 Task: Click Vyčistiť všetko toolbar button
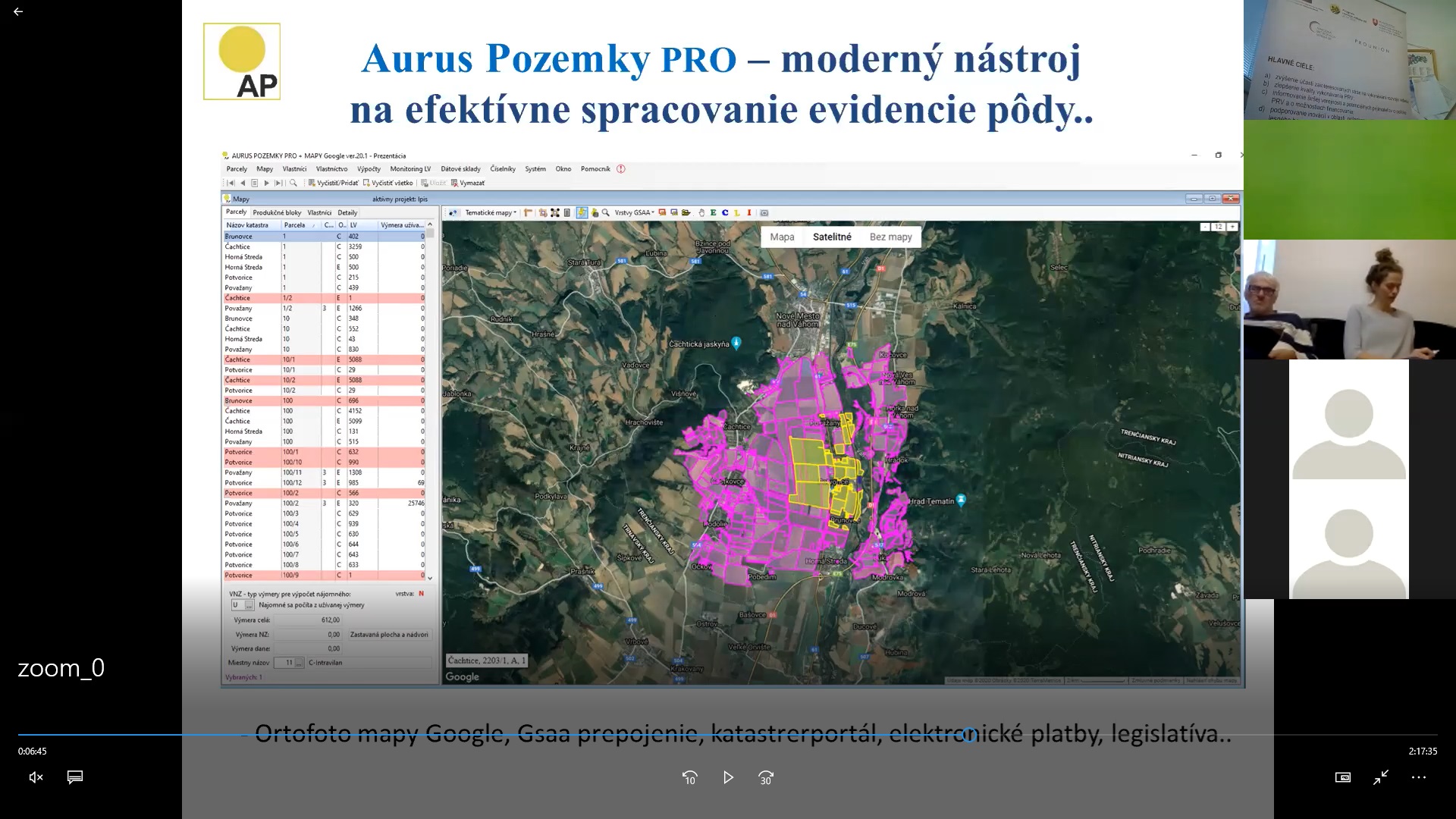point(388,183)
